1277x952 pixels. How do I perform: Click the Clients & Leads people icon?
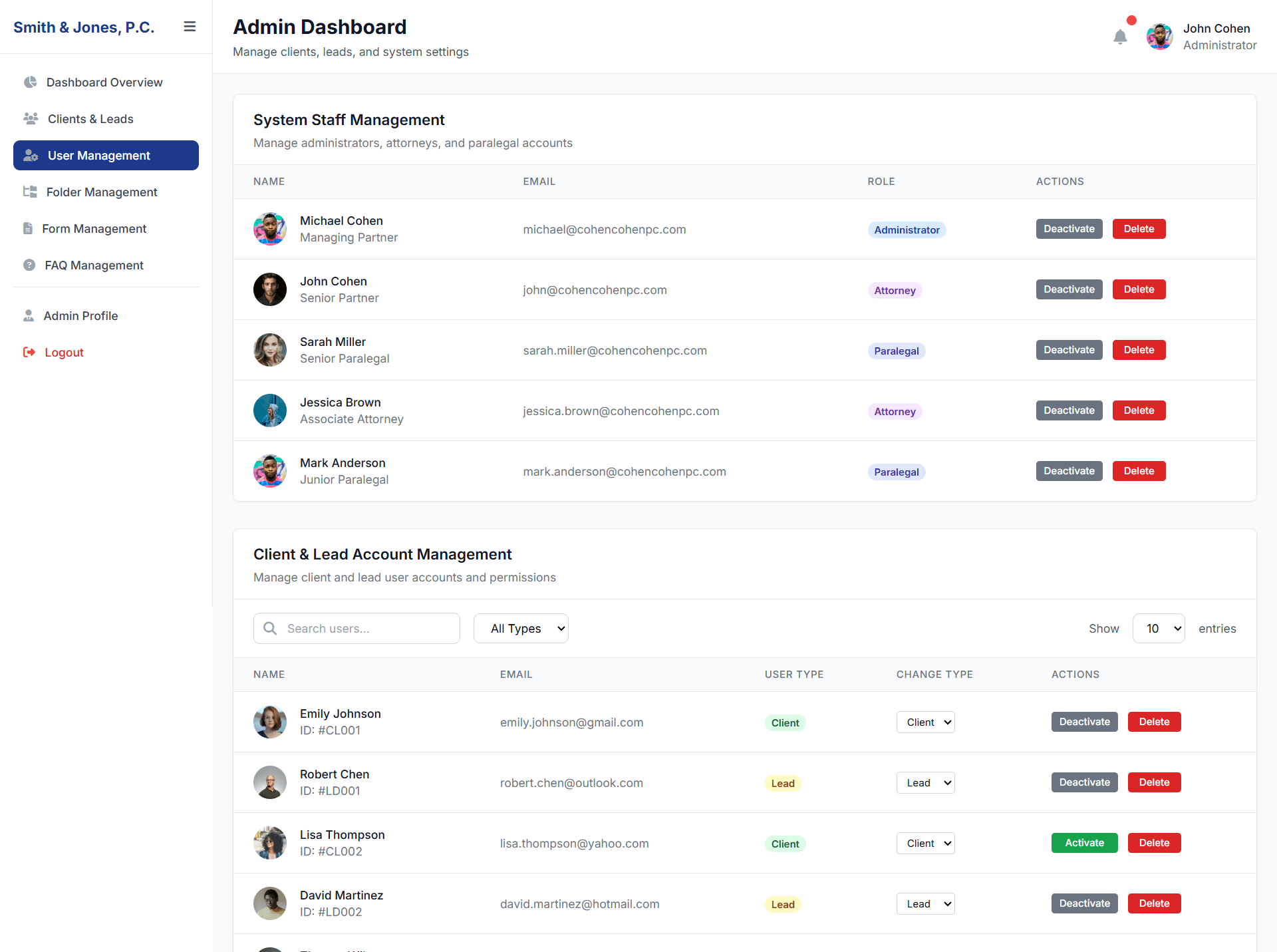click(31, 118)
